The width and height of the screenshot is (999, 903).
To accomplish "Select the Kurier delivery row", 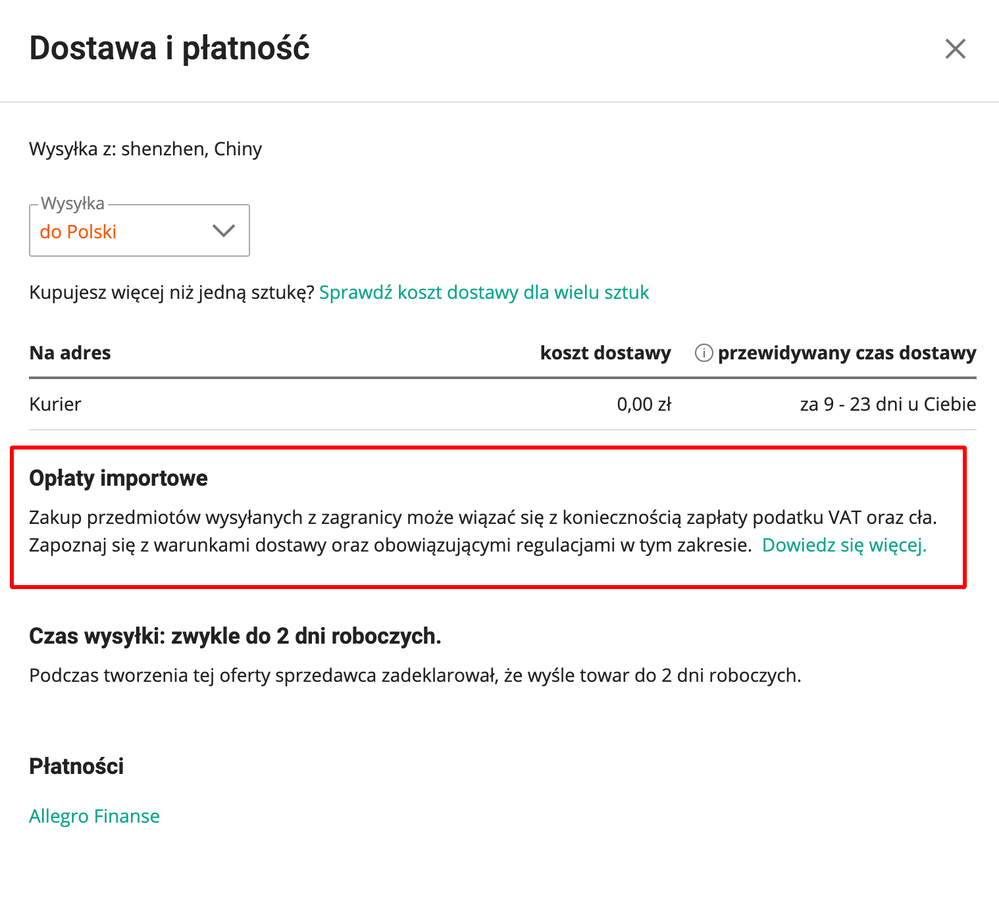I will 503,404.
